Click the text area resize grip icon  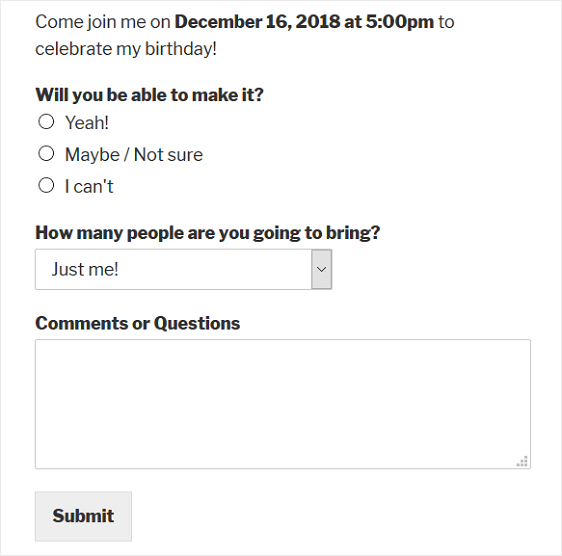tap(522, 461)
